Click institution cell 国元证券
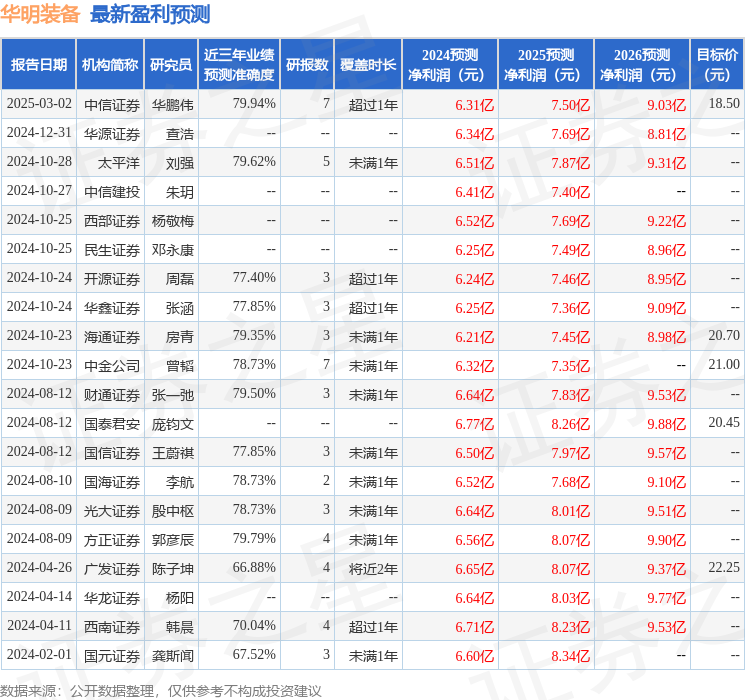The width and height of the screenshot is (745, 700). 112,655
